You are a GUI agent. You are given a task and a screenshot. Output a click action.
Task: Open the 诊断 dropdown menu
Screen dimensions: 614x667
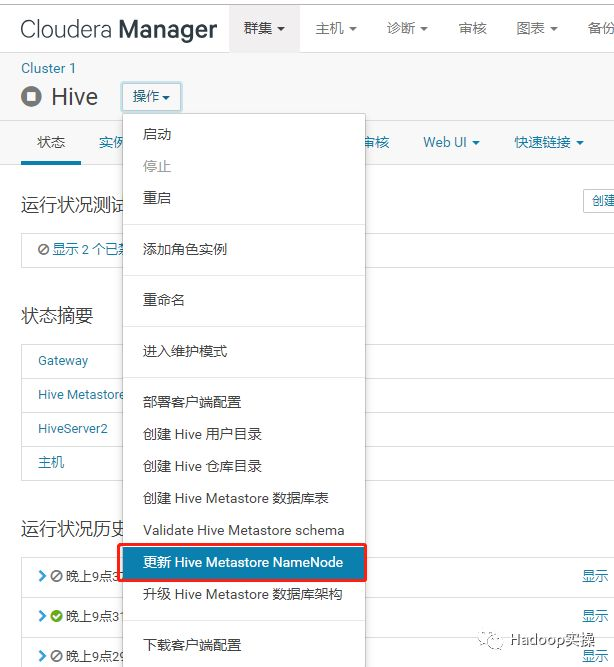coord(407,29)
